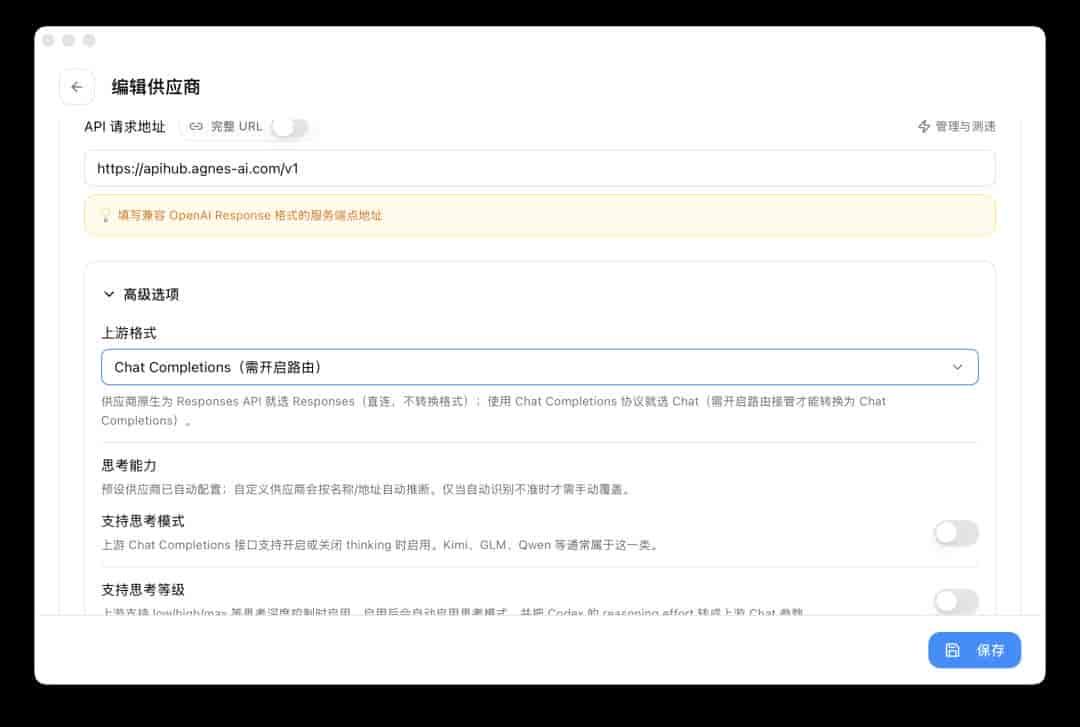The image size is (1080, 727).
Task: Click the API 请求地址 label
Action: click(x=125, y=127)
